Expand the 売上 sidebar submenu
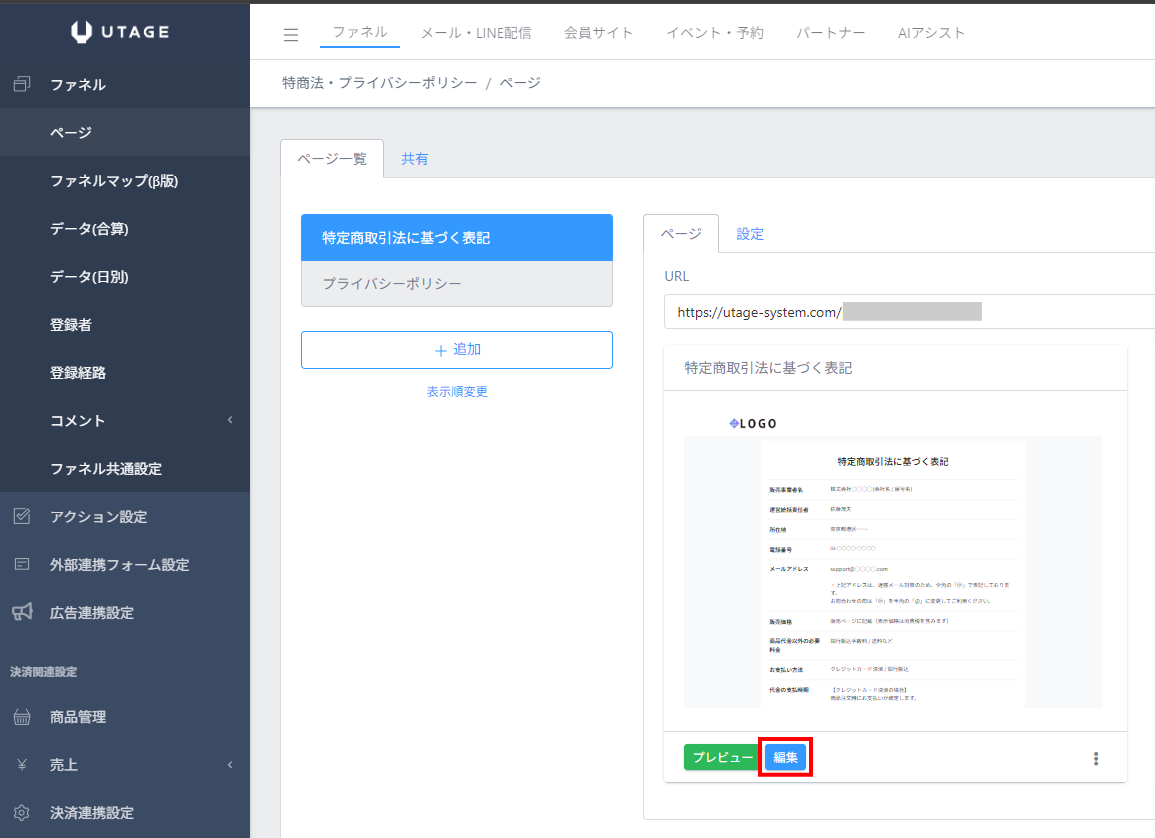 [229, 765]
